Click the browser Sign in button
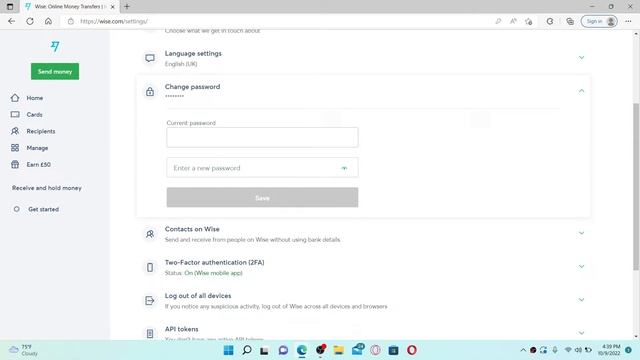 (599, 21)
